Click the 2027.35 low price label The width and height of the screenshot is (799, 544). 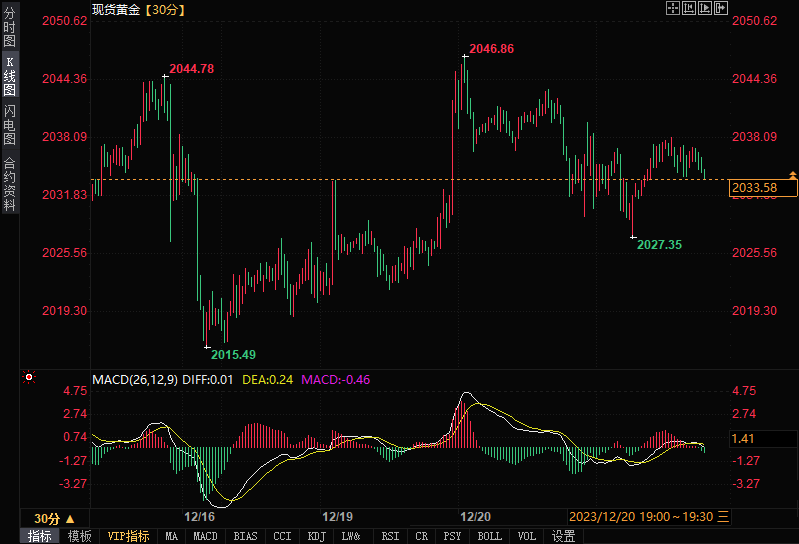point(659,244)
